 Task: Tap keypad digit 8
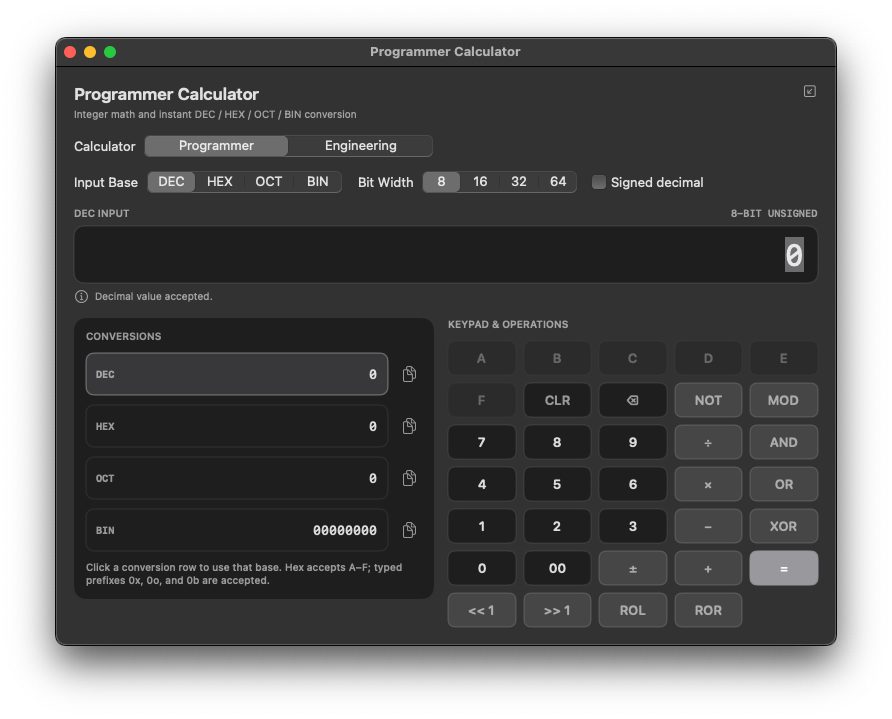[x=557, y=442]
